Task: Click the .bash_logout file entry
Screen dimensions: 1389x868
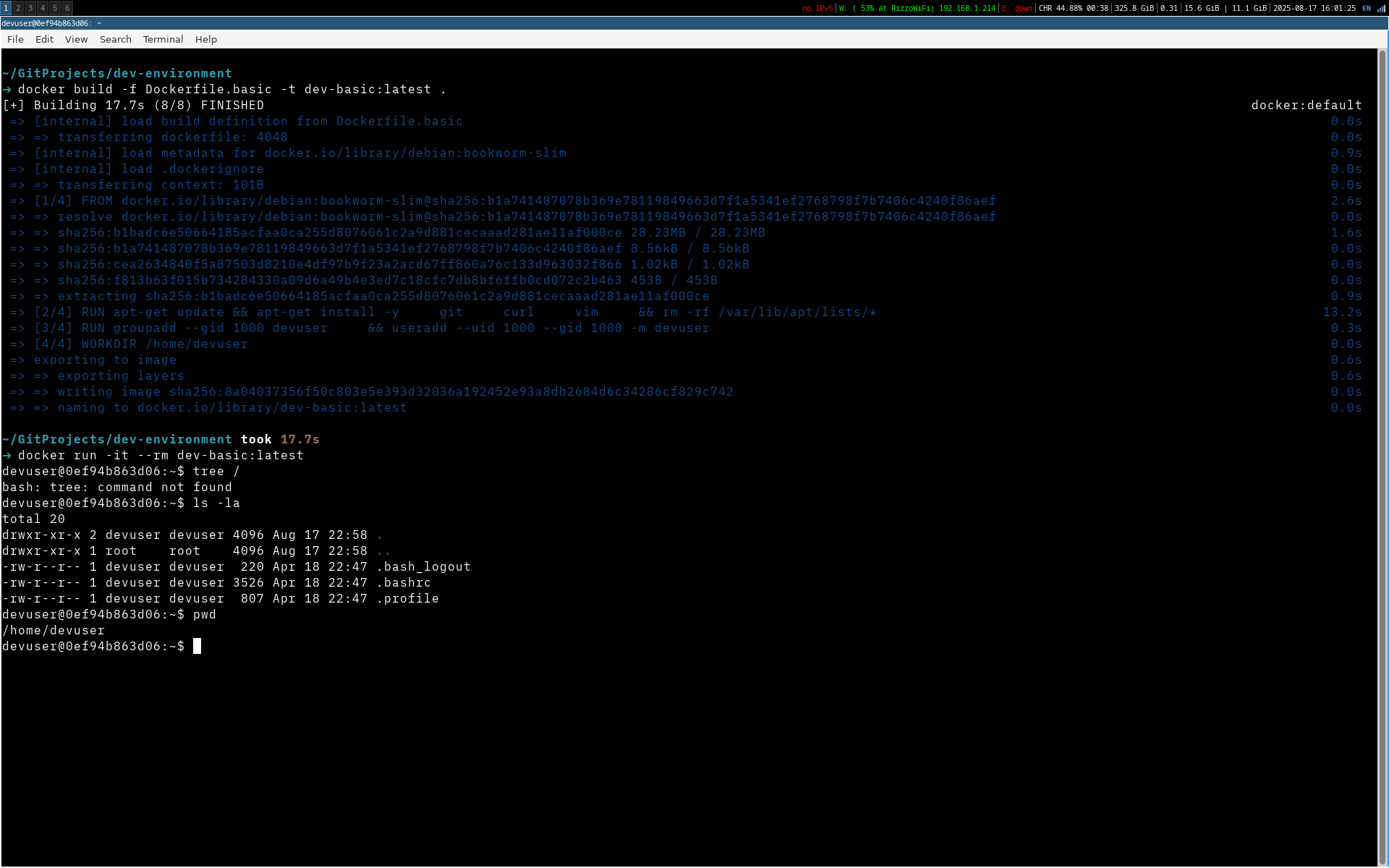Action: tap(237, 567)
